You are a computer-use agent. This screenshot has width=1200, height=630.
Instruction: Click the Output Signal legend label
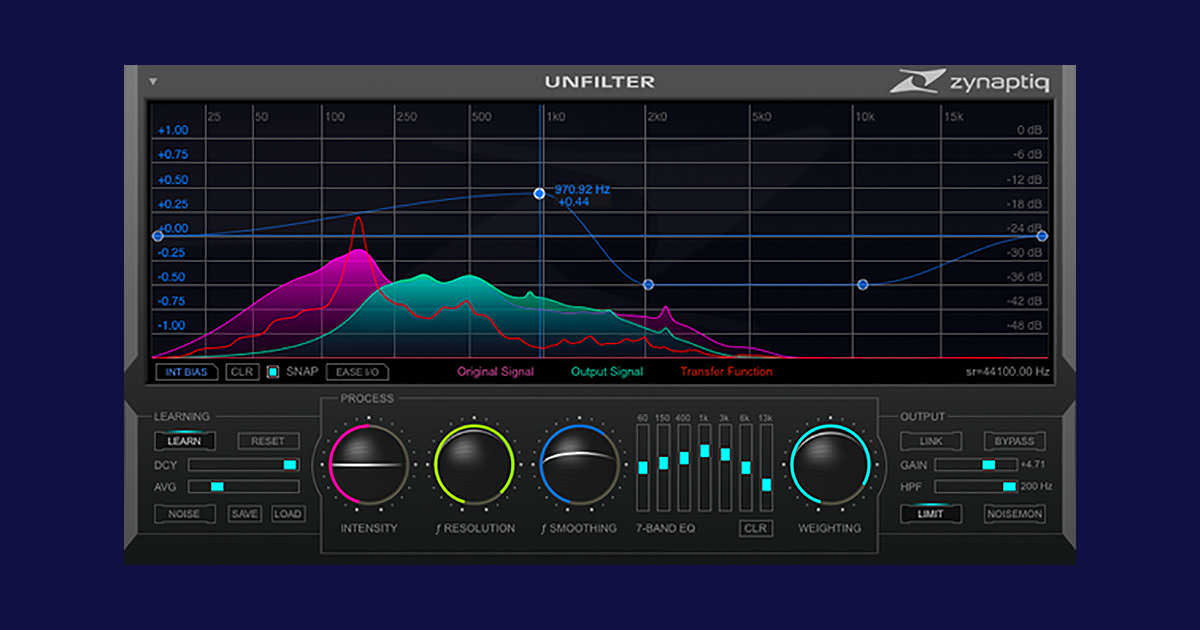pyautogui.click(x=607, y=372)
